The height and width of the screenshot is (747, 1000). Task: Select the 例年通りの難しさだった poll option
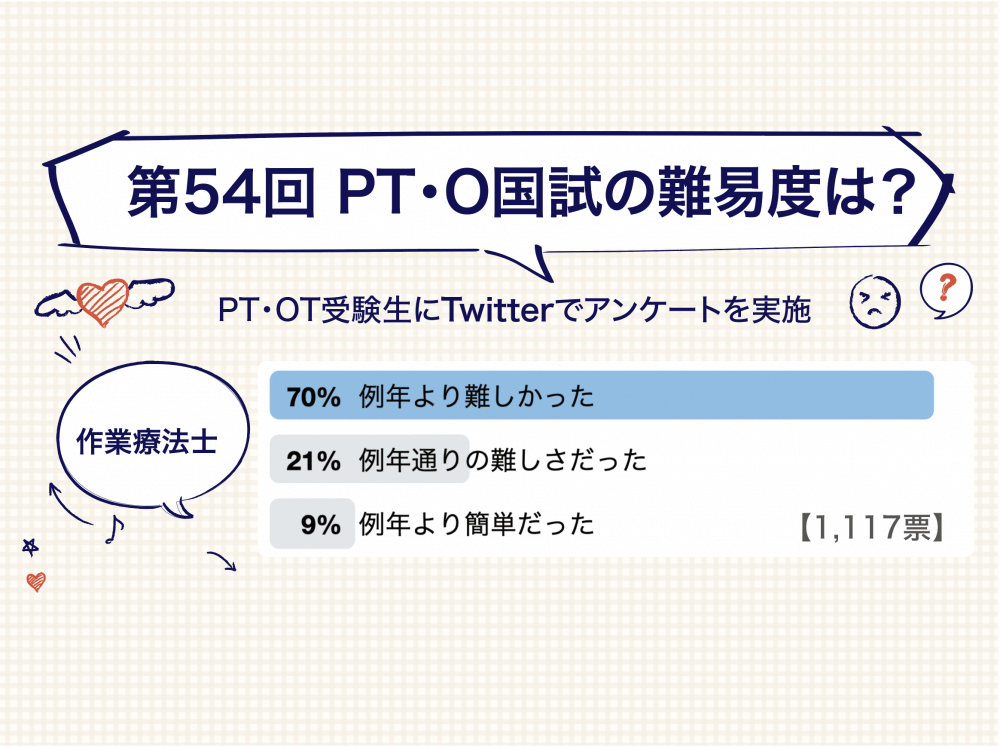tap(502, 460)
